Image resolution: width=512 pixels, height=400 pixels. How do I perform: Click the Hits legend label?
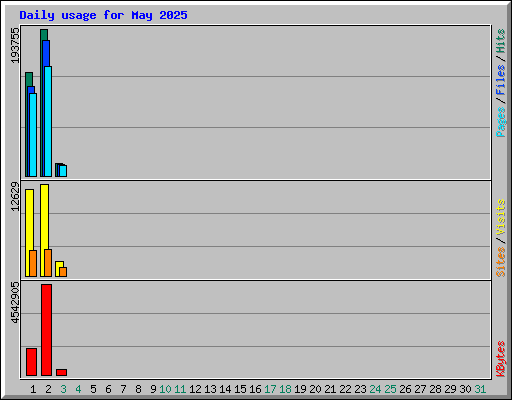coord(501,41)
